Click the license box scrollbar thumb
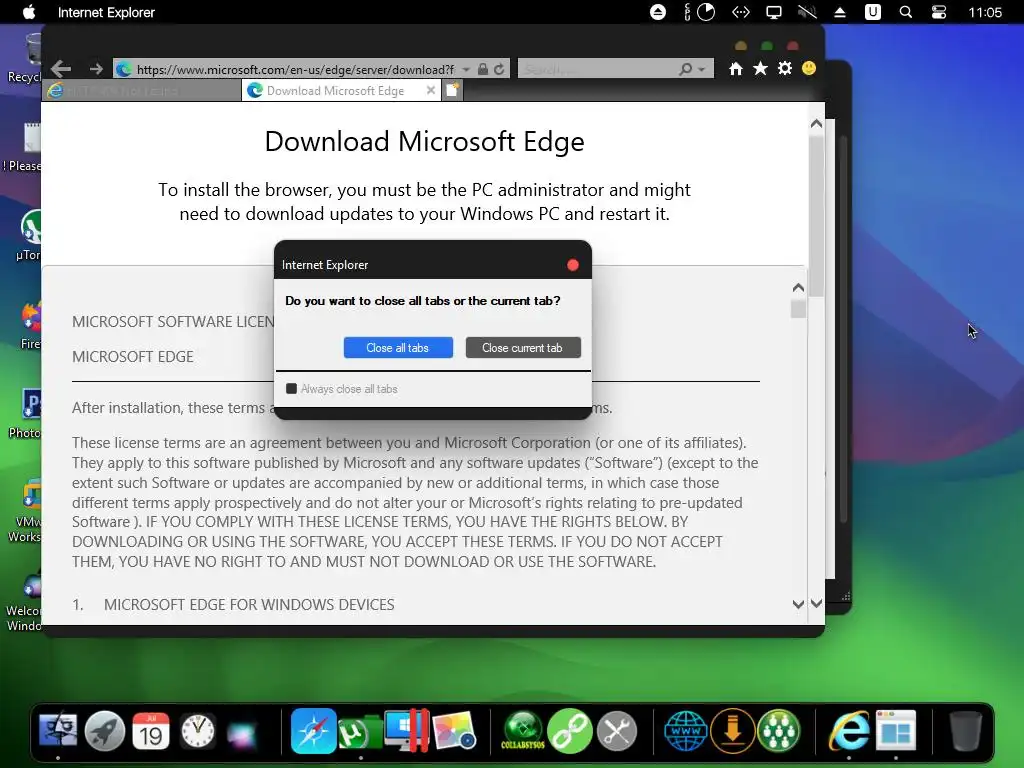The height and width of the screenshot is (768, 1024). point(798,309)
